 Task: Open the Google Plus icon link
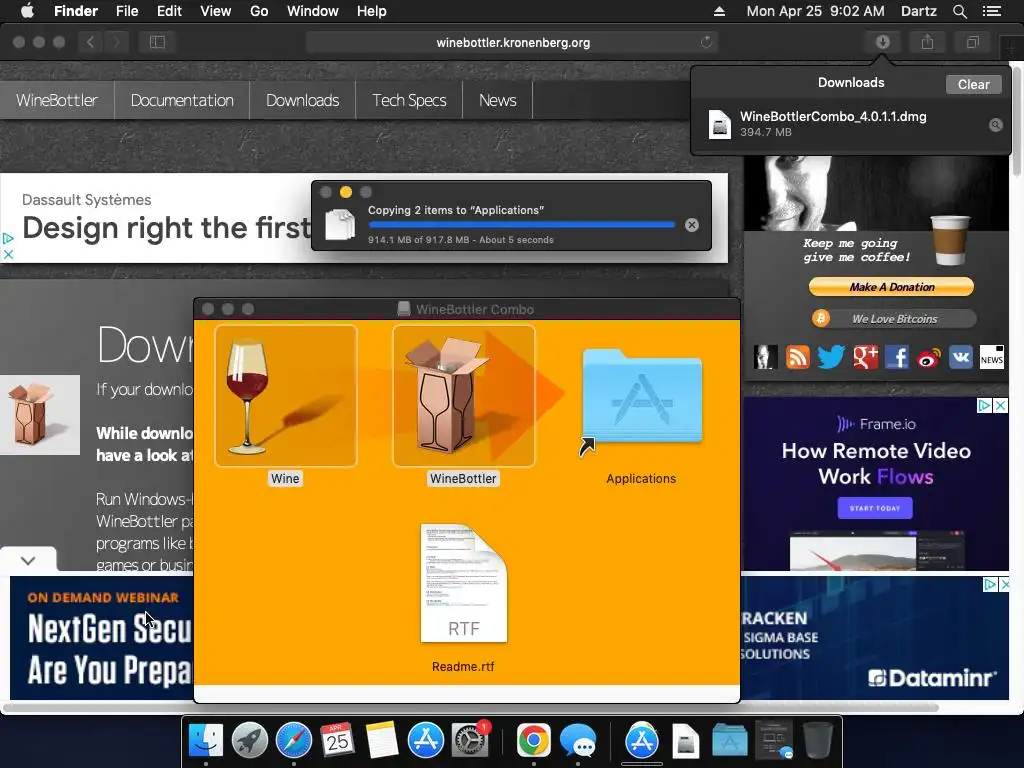coord(865,357)
